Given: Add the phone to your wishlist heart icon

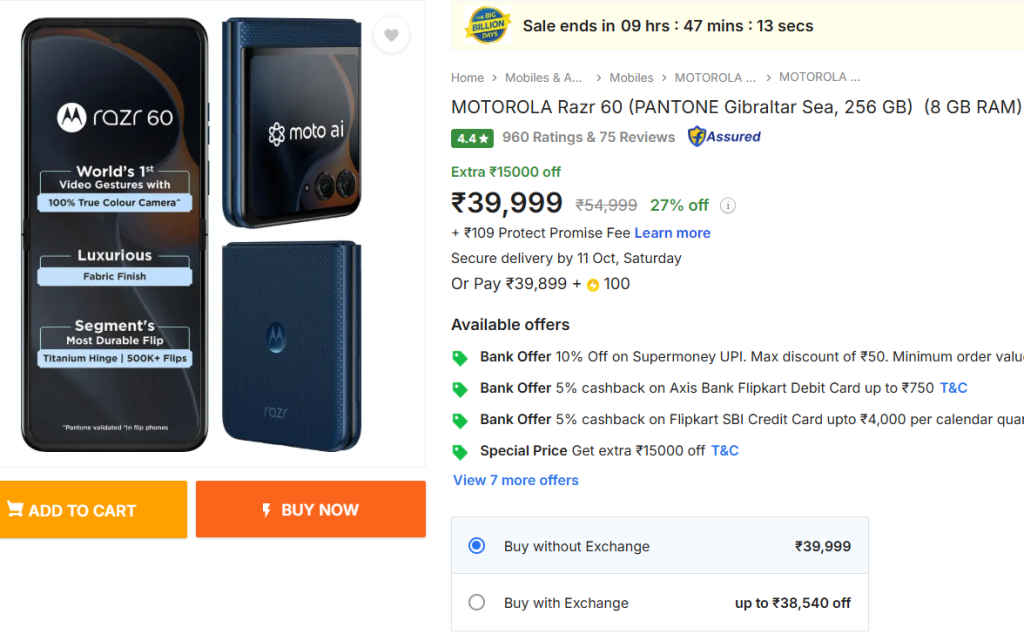Looking at the screenshot, I should point(391,34).
